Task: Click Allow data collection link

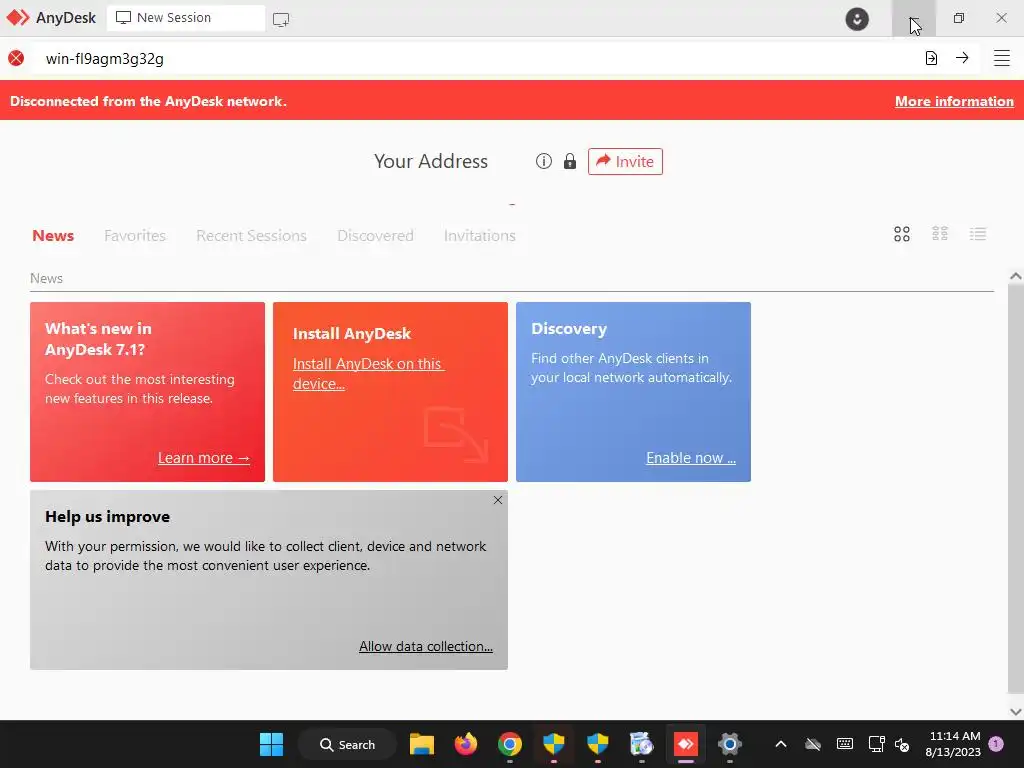Action: pos(426,646)
